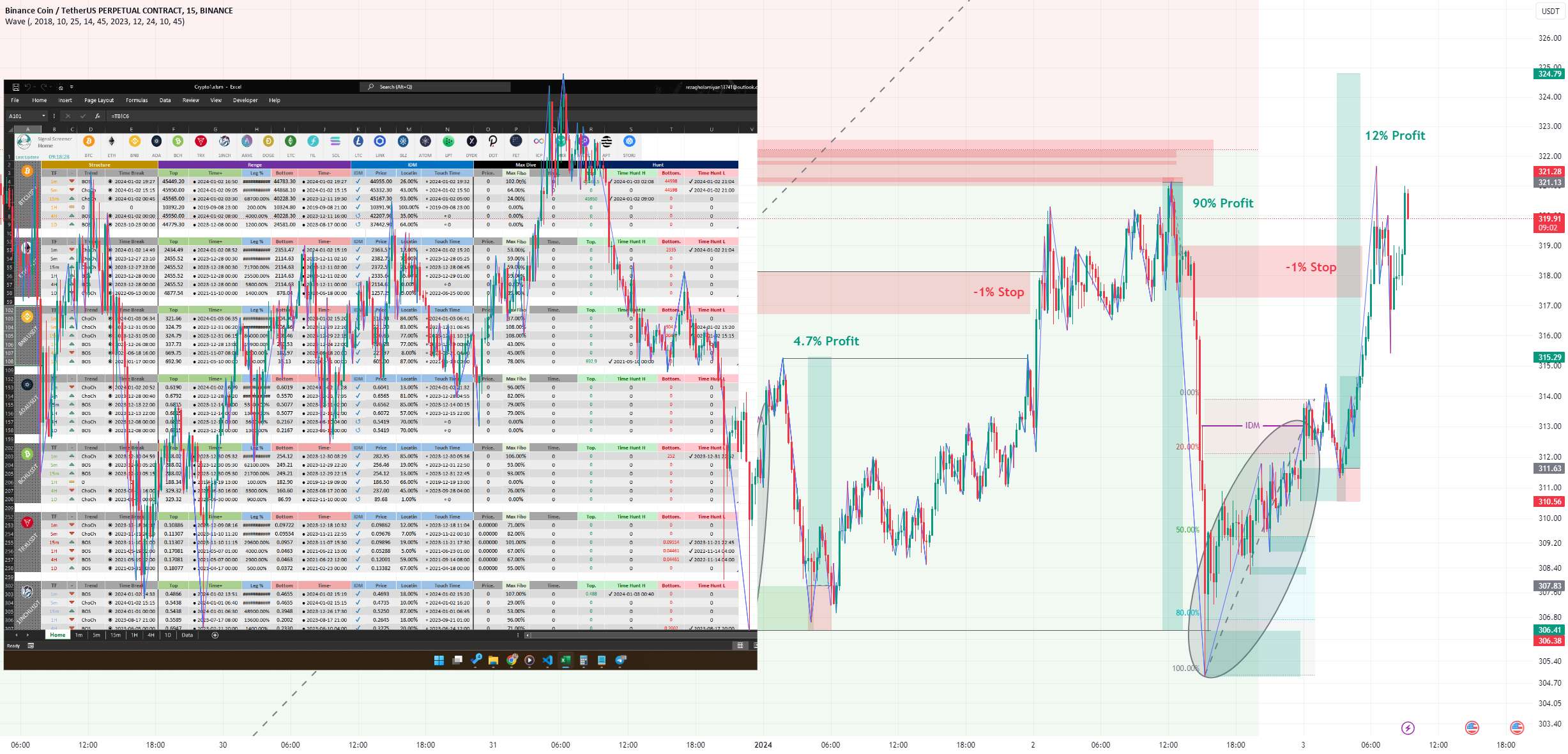Switch to the Data sheet tab
Image resolution: width=1568 pixels, height=754 pixels.
(x=187, y=635)
